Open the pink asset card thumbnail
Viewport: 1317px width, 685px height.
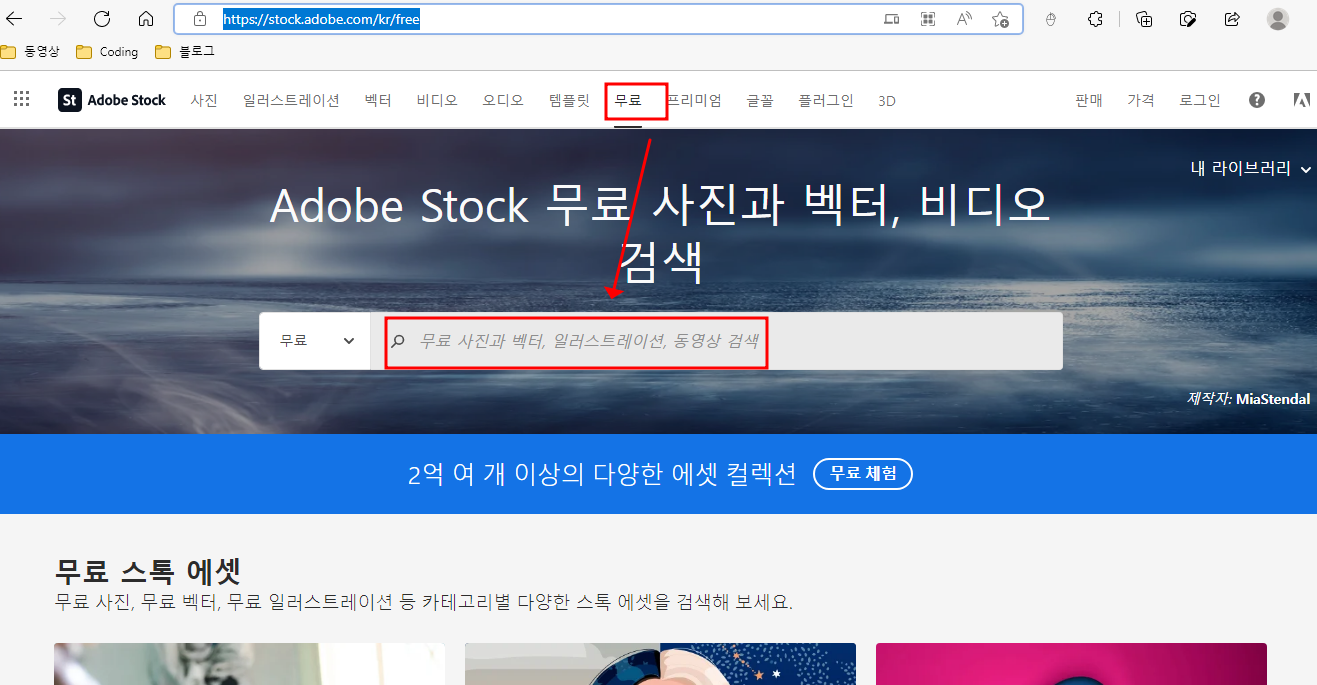(1071, 664)
